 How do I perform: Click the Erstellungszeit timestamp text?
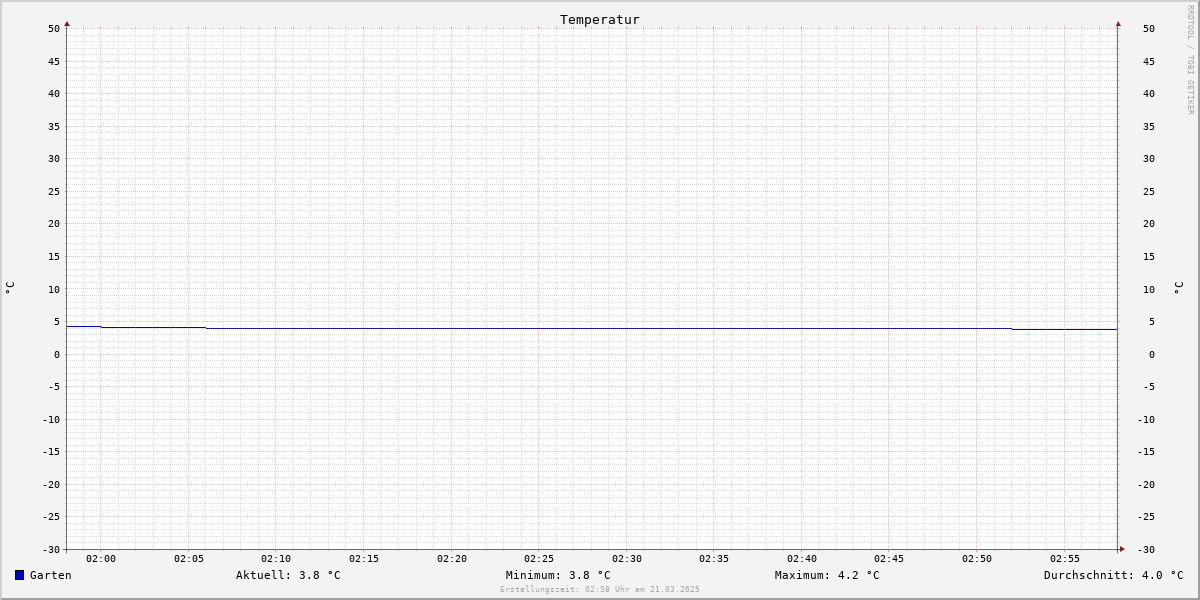point(600,590)
